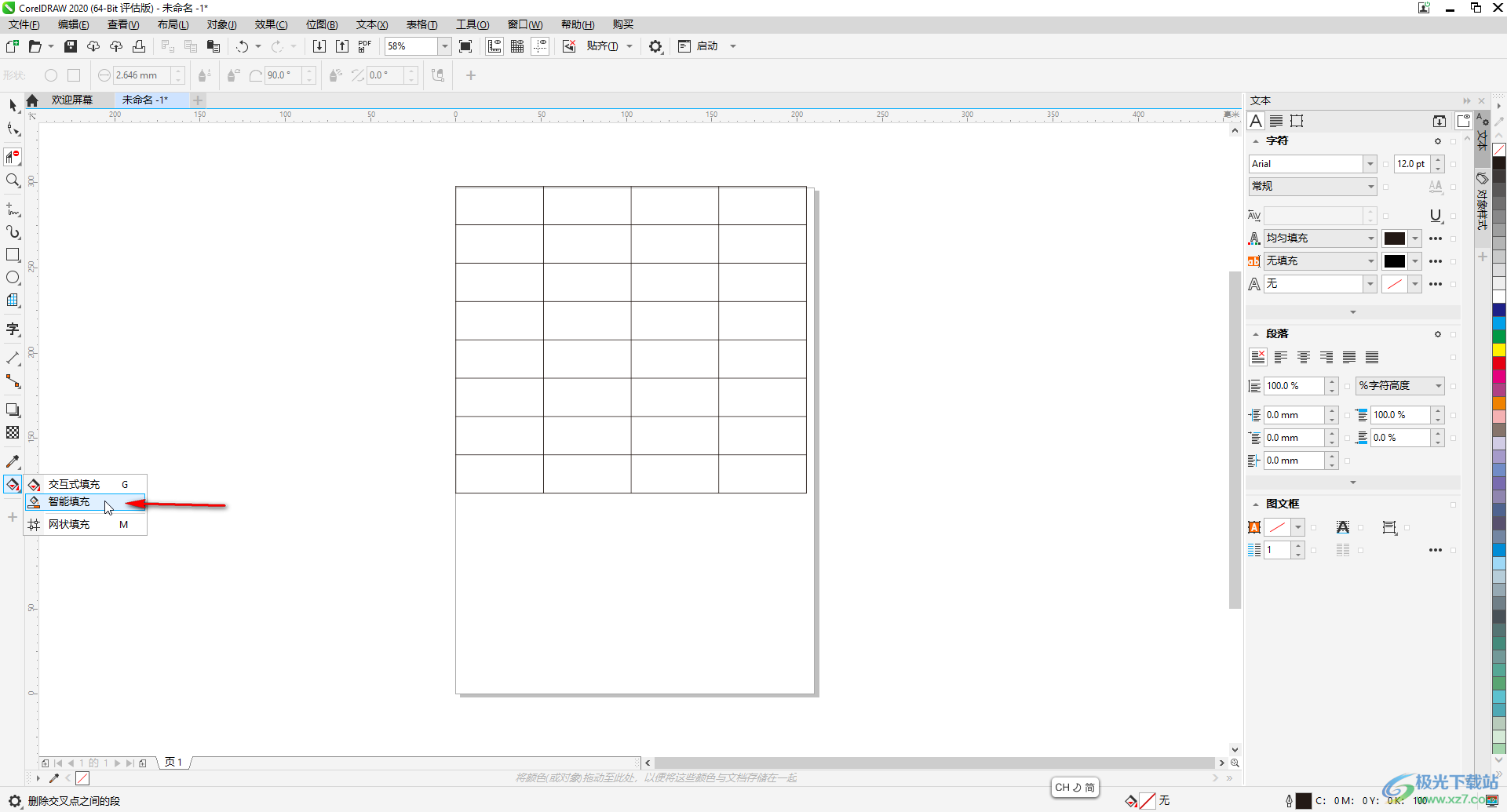Click the 页 1 page tab
This screenshot has height=812, width=1507.
(x=173, y=762)
